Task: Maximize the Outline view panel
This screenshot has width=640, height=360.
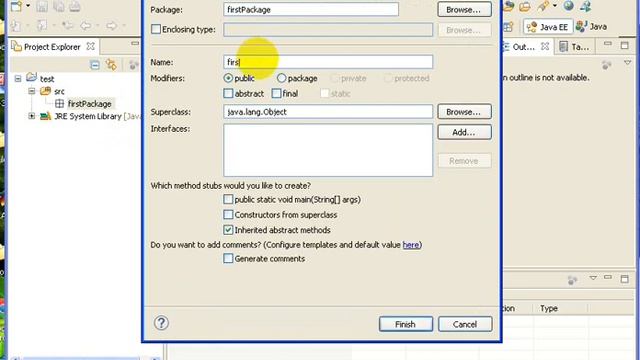Action: pyautogui.click(x=624, y=45)
